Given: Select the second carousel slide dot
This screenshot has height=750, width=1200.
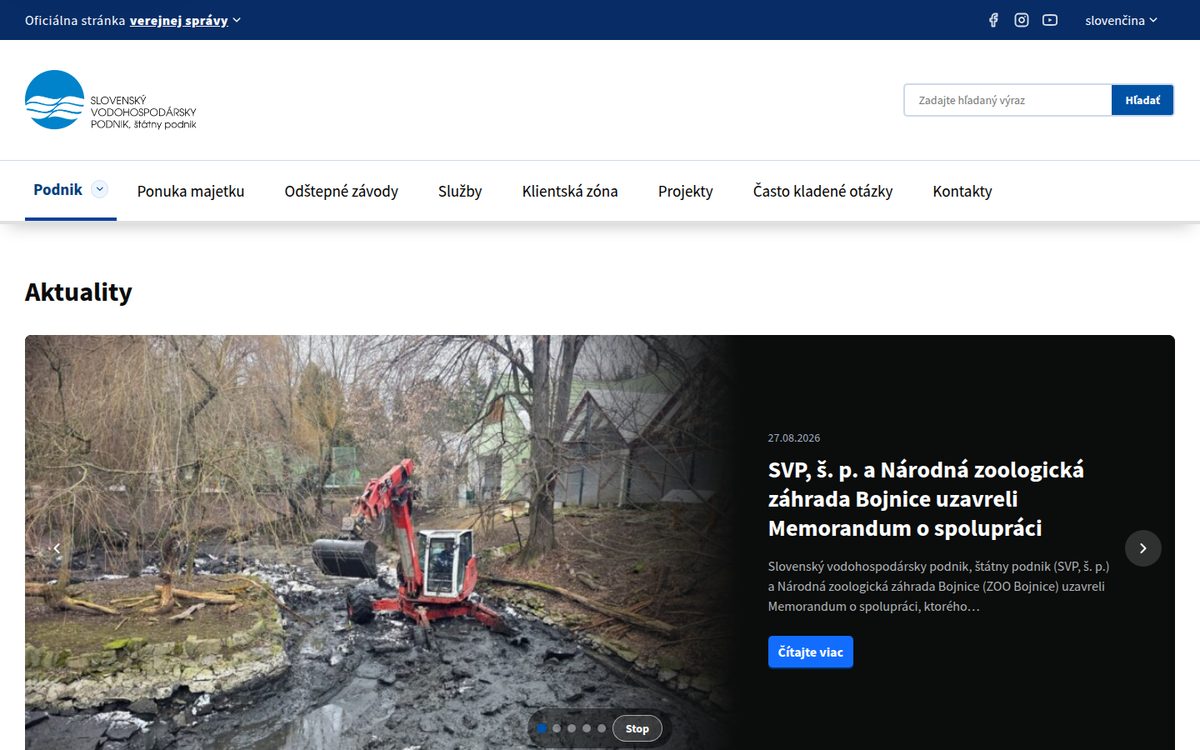Looking at the screenshot, I should click(x=556, y=729).
